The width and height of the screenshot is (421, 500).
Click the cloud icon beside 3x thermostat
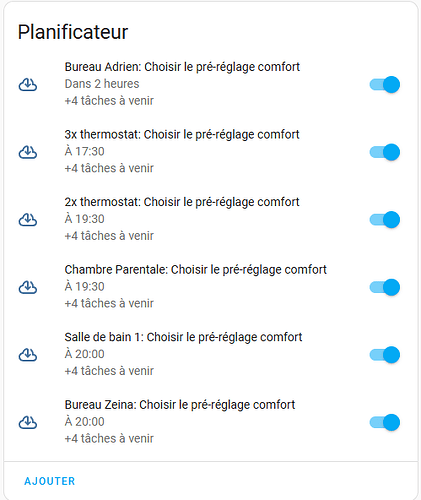(x=28, y=152)
